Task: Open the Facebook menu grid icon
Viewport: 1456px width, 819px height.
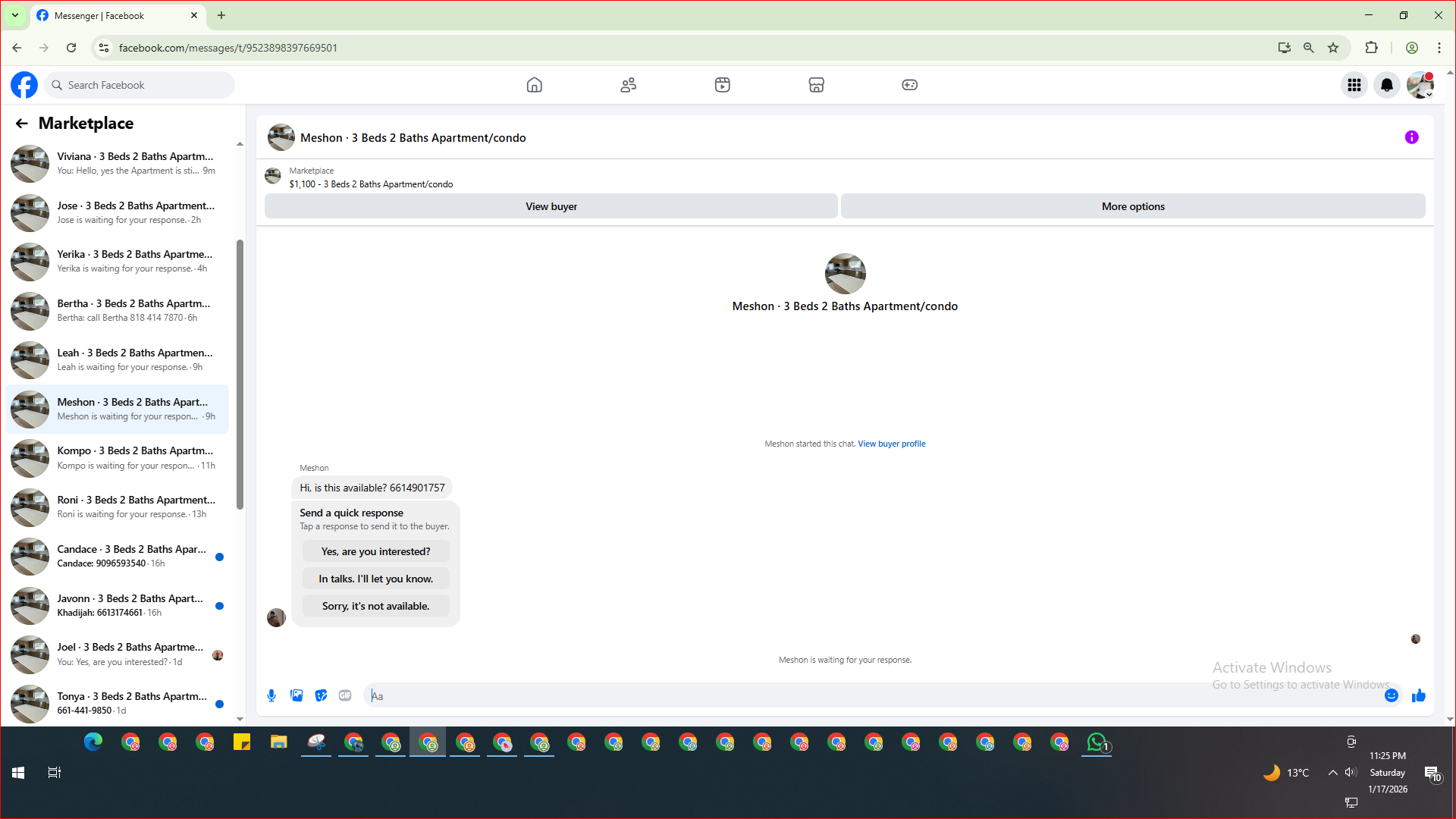Action: [x=1354, y=85]
